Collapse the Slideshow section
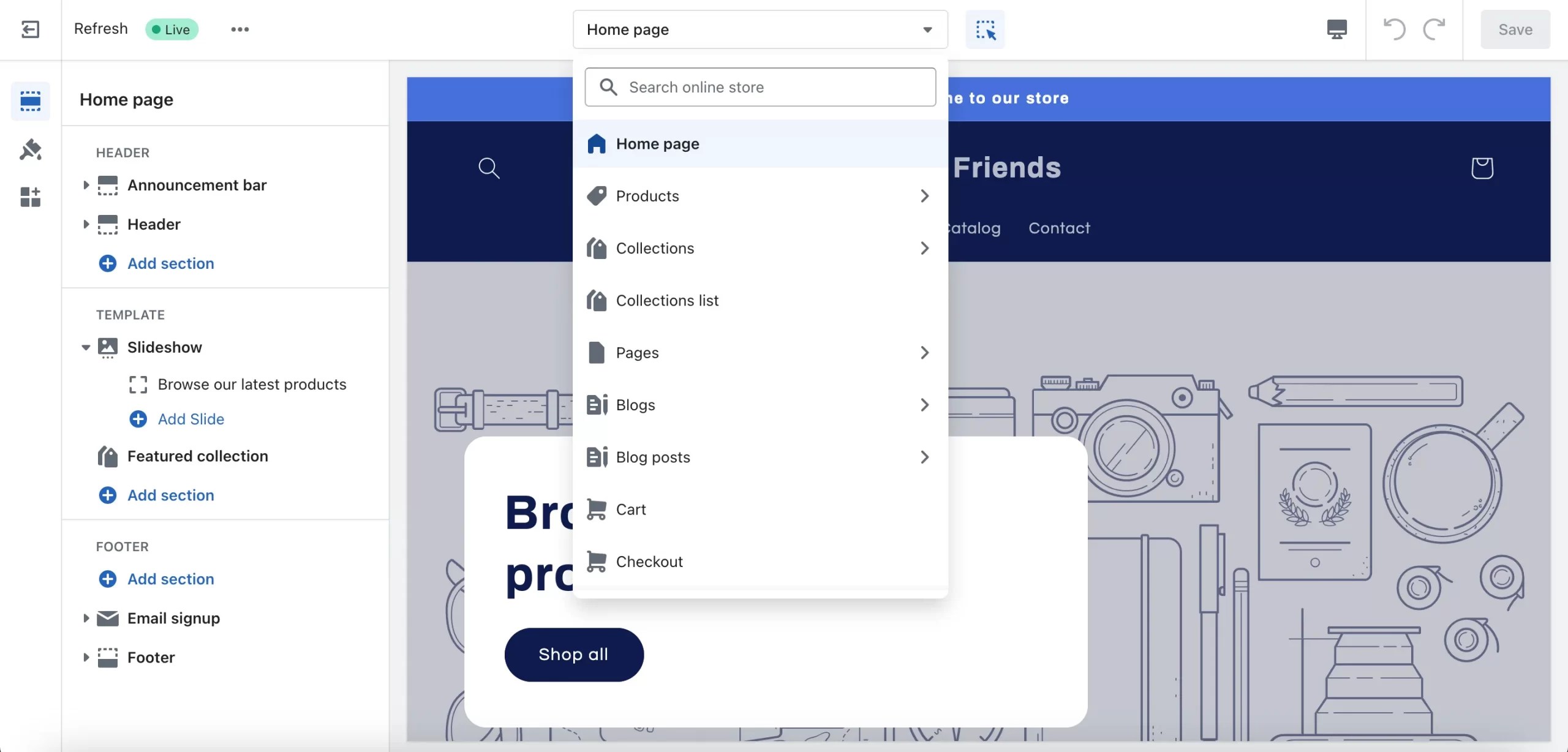The height and width of the screenshot is (752, 1568). click(x=86, y=347)
